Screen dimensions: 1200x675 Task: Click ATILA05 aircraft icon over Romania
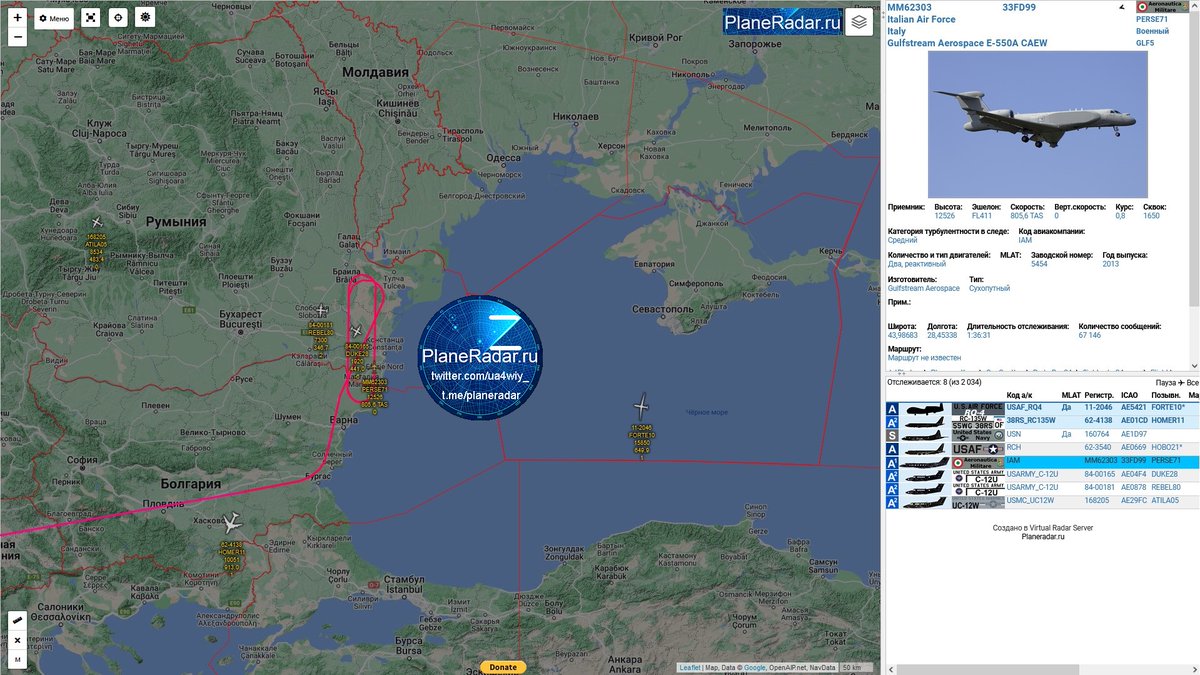click(97, 222)
